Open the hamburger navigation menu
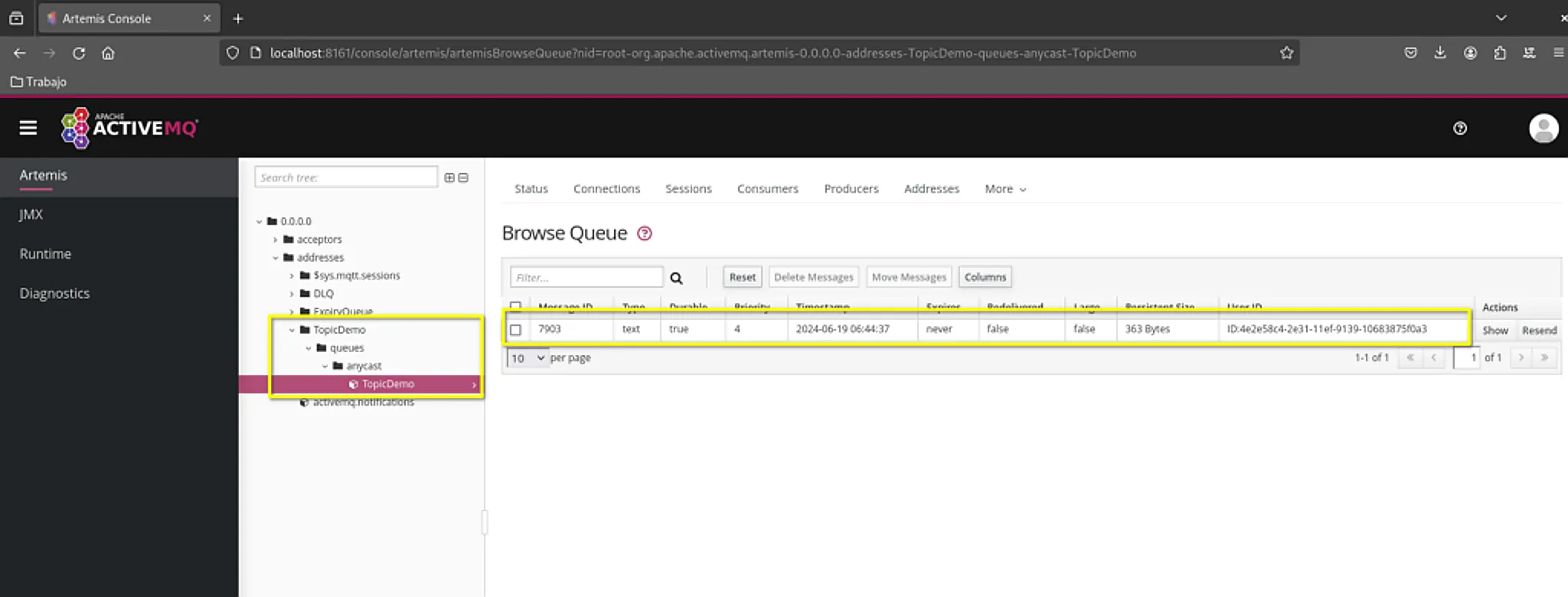1568x597 pixels. (28, 128)
